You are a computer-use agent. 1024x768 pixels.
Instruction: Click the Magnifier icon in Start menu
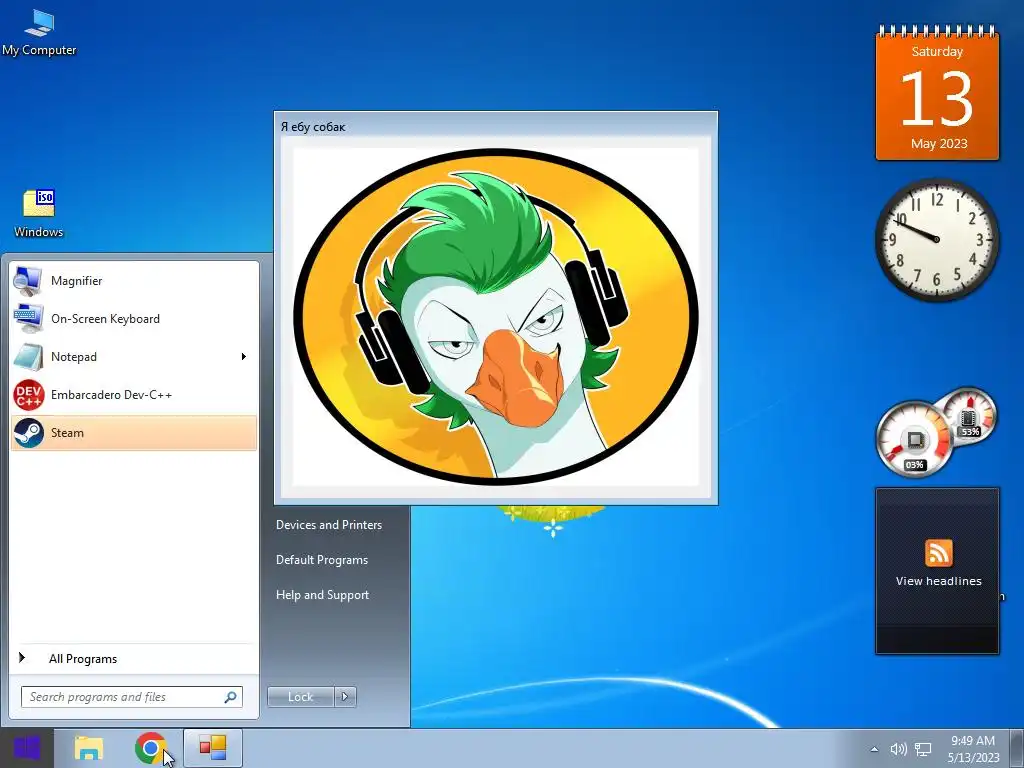coord(28,281)
